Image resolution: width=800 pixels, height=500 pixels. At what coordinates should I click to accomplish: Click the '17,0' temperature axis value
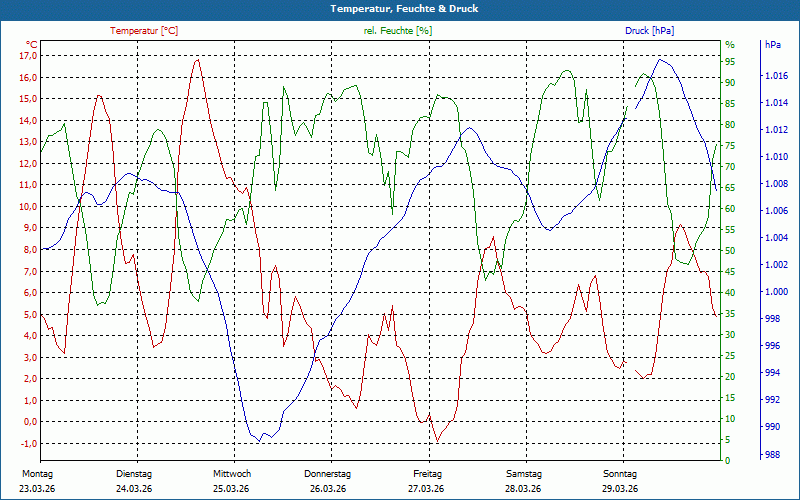[x=28, y=56]
